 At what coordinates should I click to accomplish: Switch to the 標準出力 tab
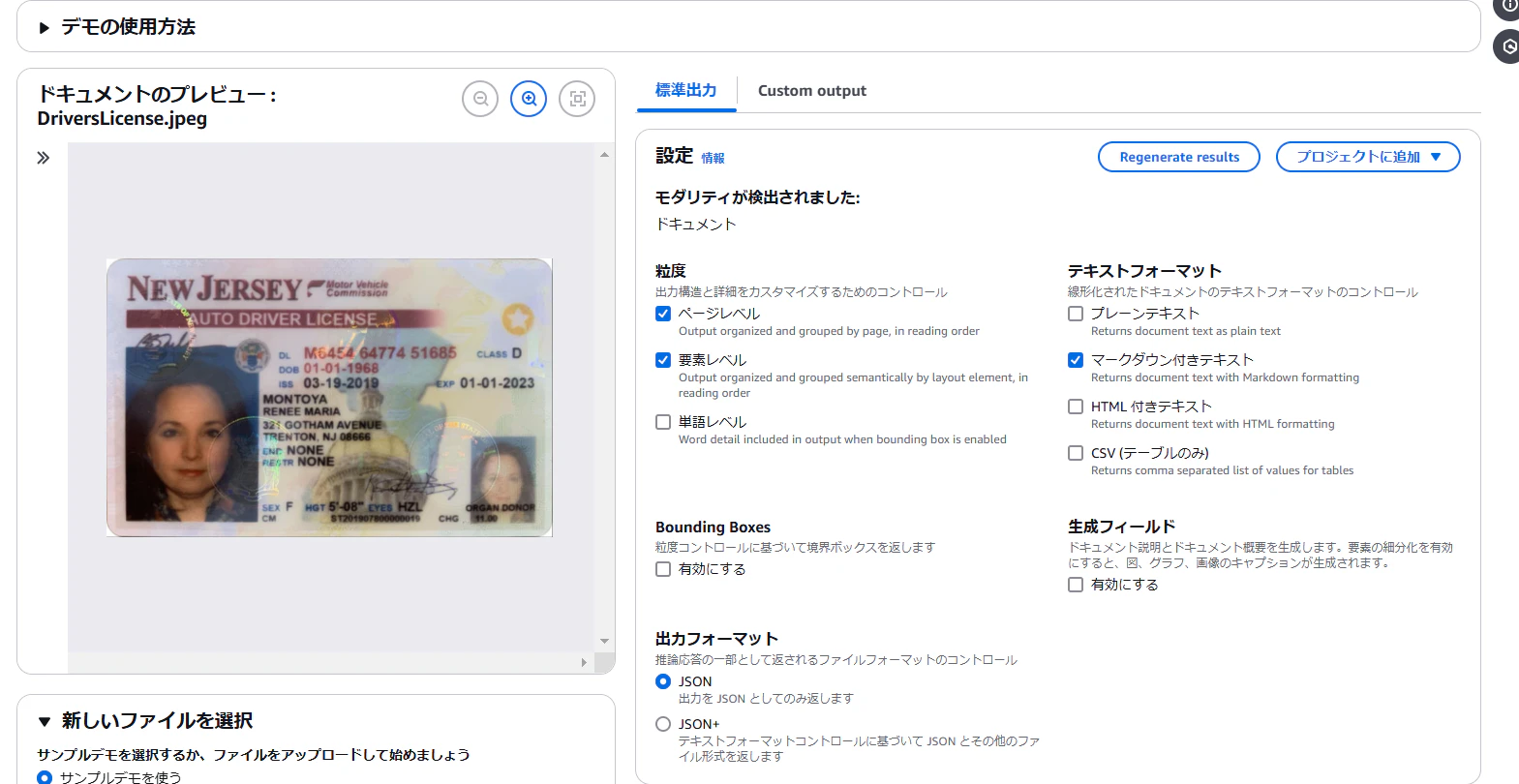coord(686,90)
